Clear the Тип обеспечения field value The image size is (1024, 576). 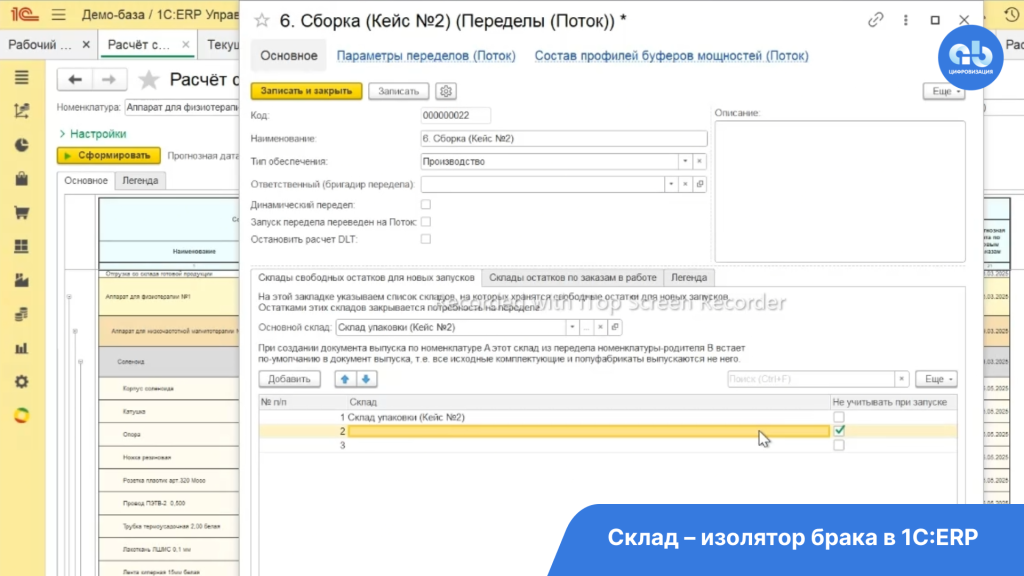pos(699,161)
